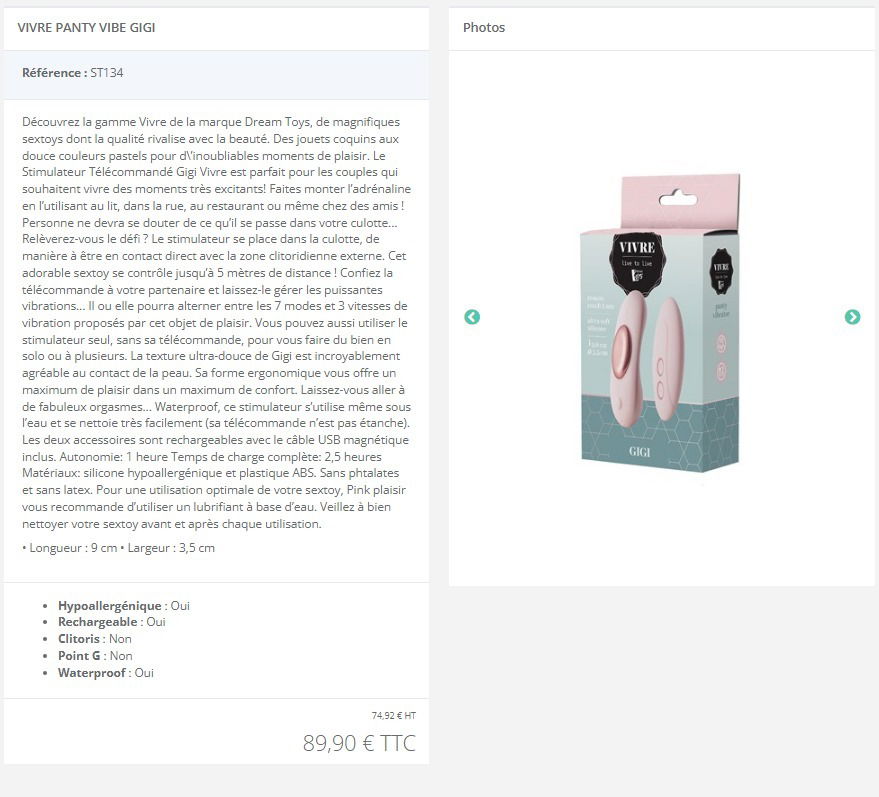Screen dimensions: 879x797
Task: Show the previous product photo
Action: [x=472, y=317]
